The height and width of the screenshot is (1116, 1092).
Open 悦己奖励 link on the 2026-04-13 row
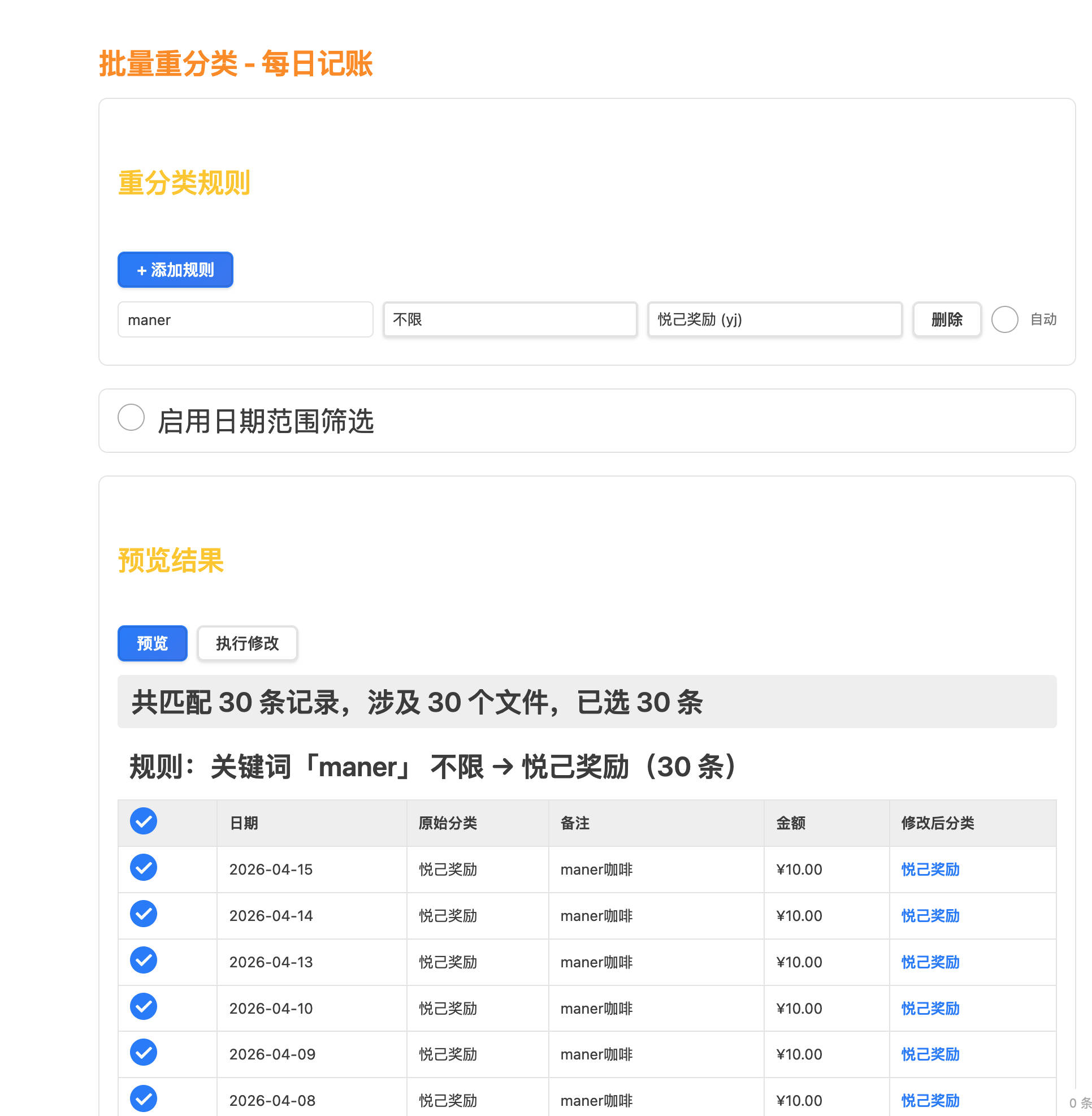pyautogui.click(x=929, y=962)
